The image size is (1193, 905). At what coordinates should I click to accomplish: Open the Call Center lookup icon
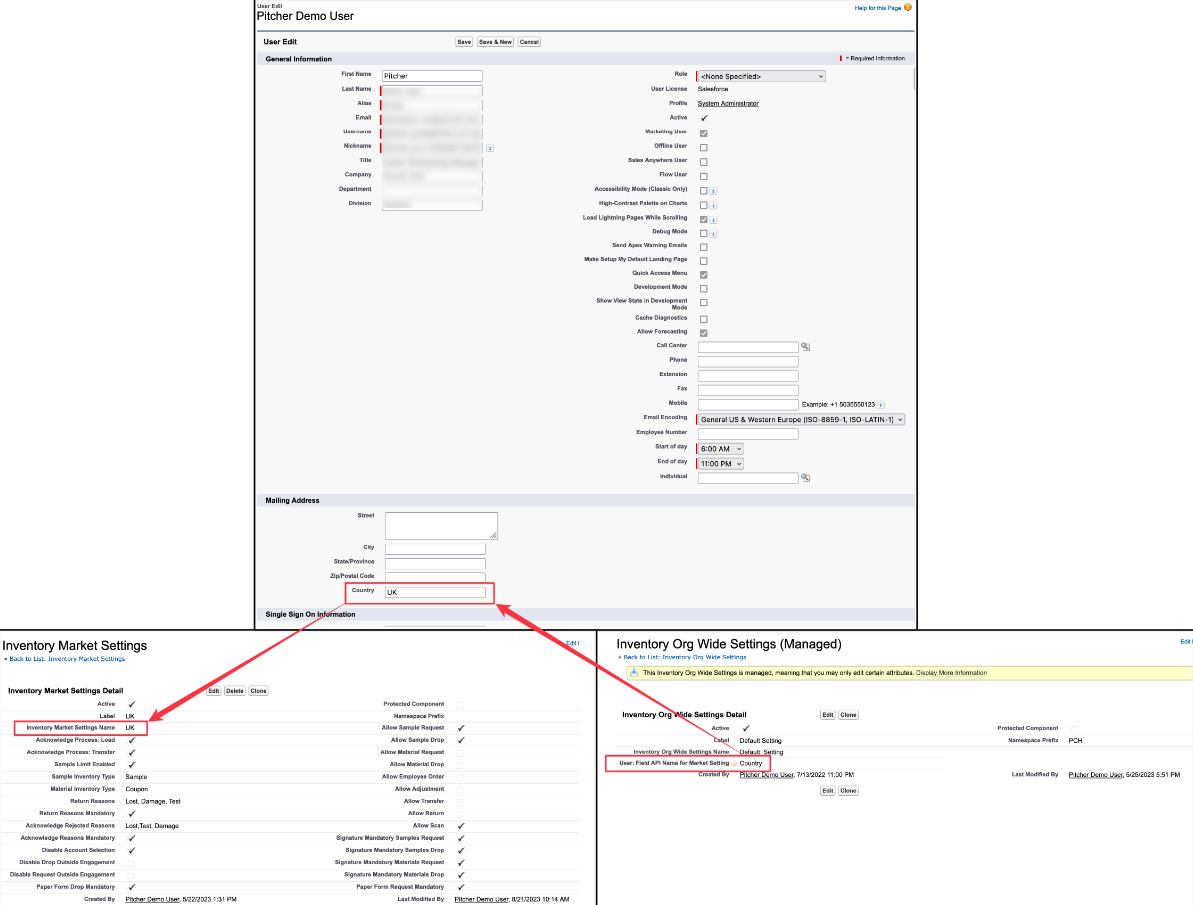point(805,347)
